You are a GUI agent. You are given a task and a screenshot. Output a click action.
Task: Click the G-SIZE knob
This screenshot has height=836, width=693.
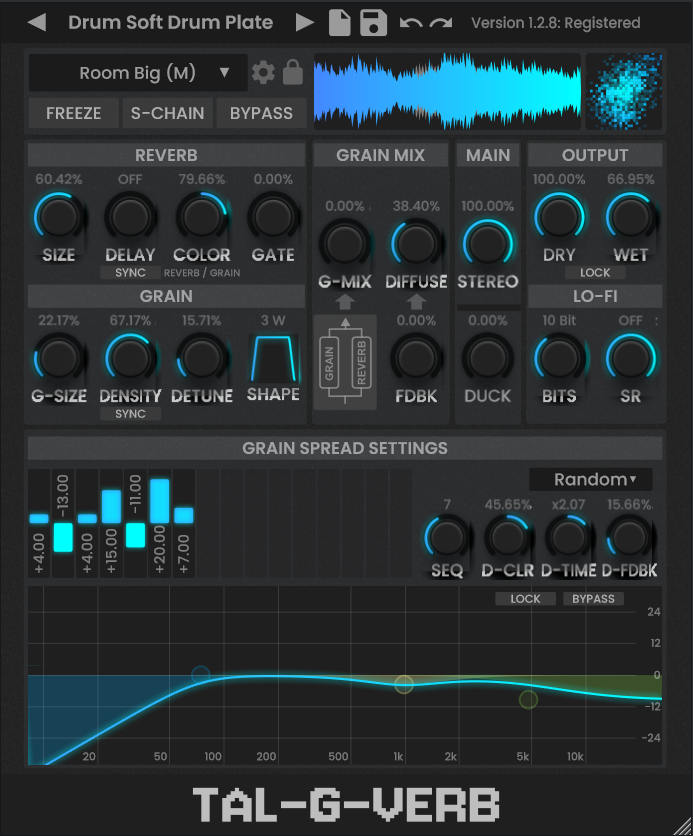[59, 358]
